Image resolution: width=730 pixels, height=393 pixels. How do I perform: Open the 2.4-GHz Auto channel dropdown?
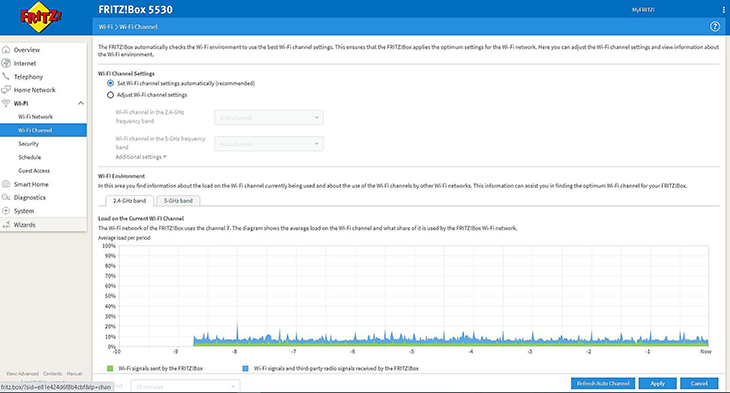click(269, 118)
